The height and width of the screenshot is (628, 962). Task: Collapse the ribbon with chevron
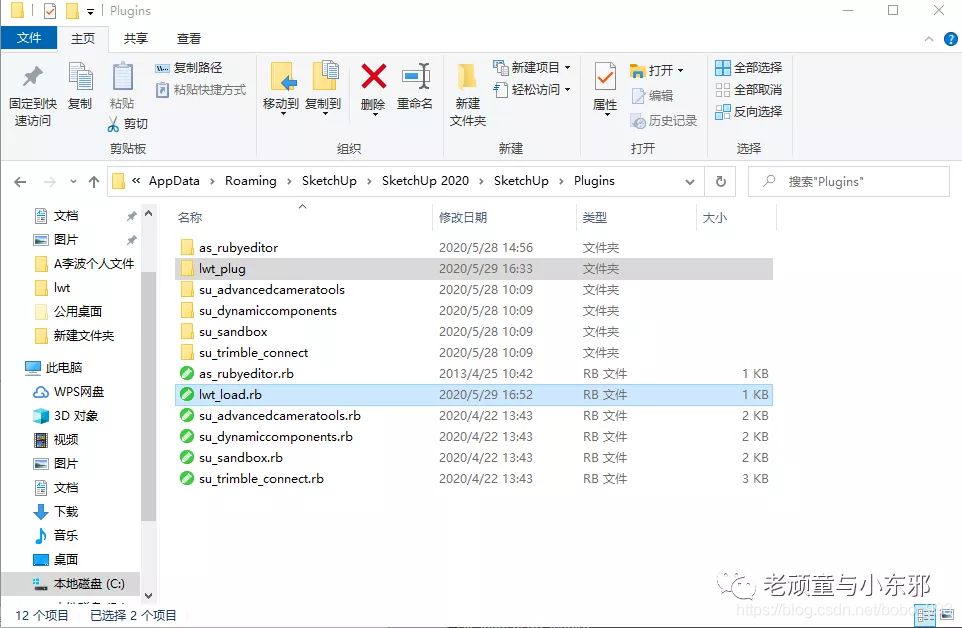(x=929, y=39)
